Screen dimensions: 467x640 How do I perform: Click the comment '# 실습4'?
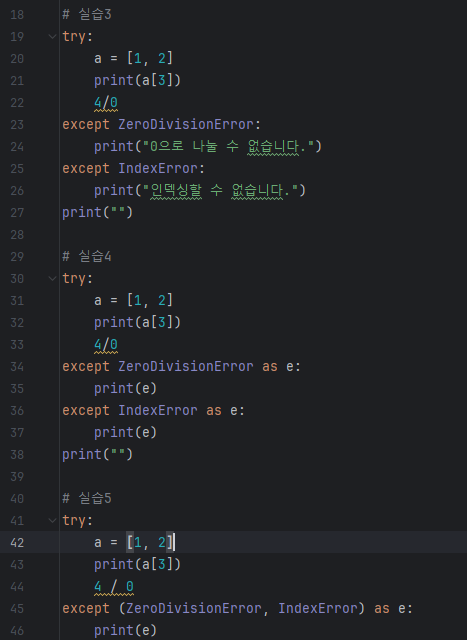87,257
